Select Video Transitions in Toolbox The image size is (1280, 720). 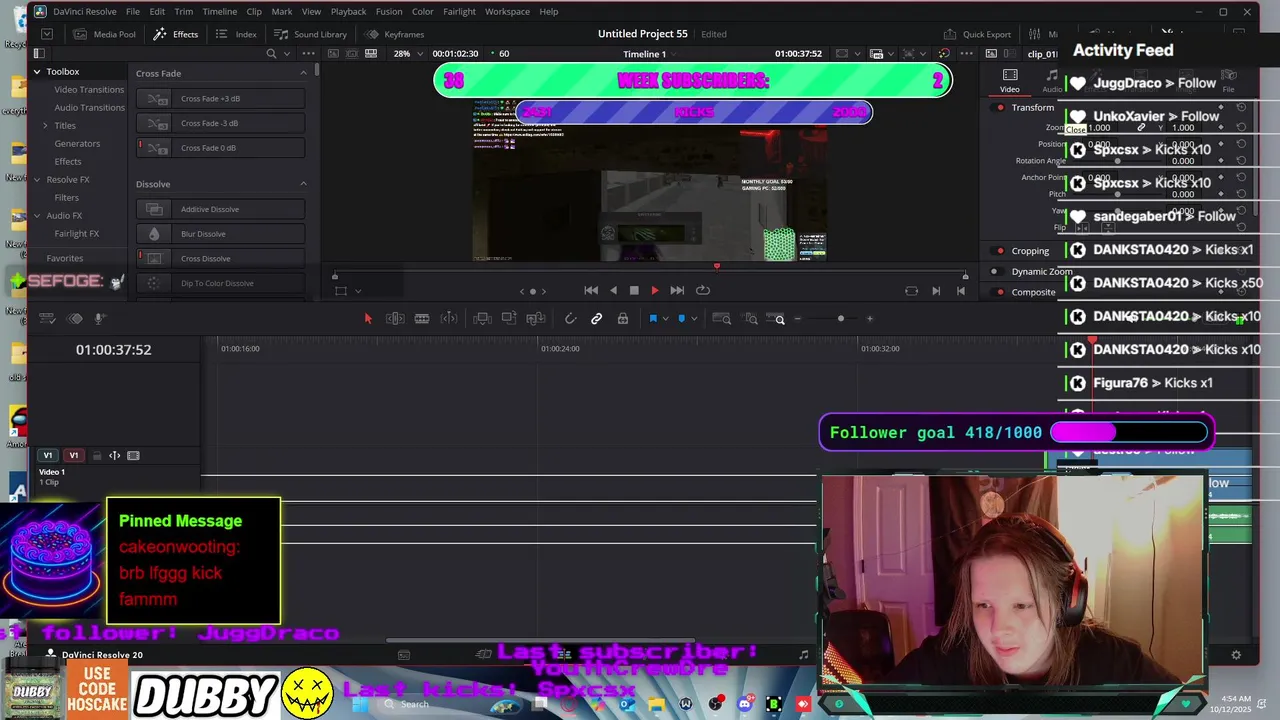[x=89, y=90]
